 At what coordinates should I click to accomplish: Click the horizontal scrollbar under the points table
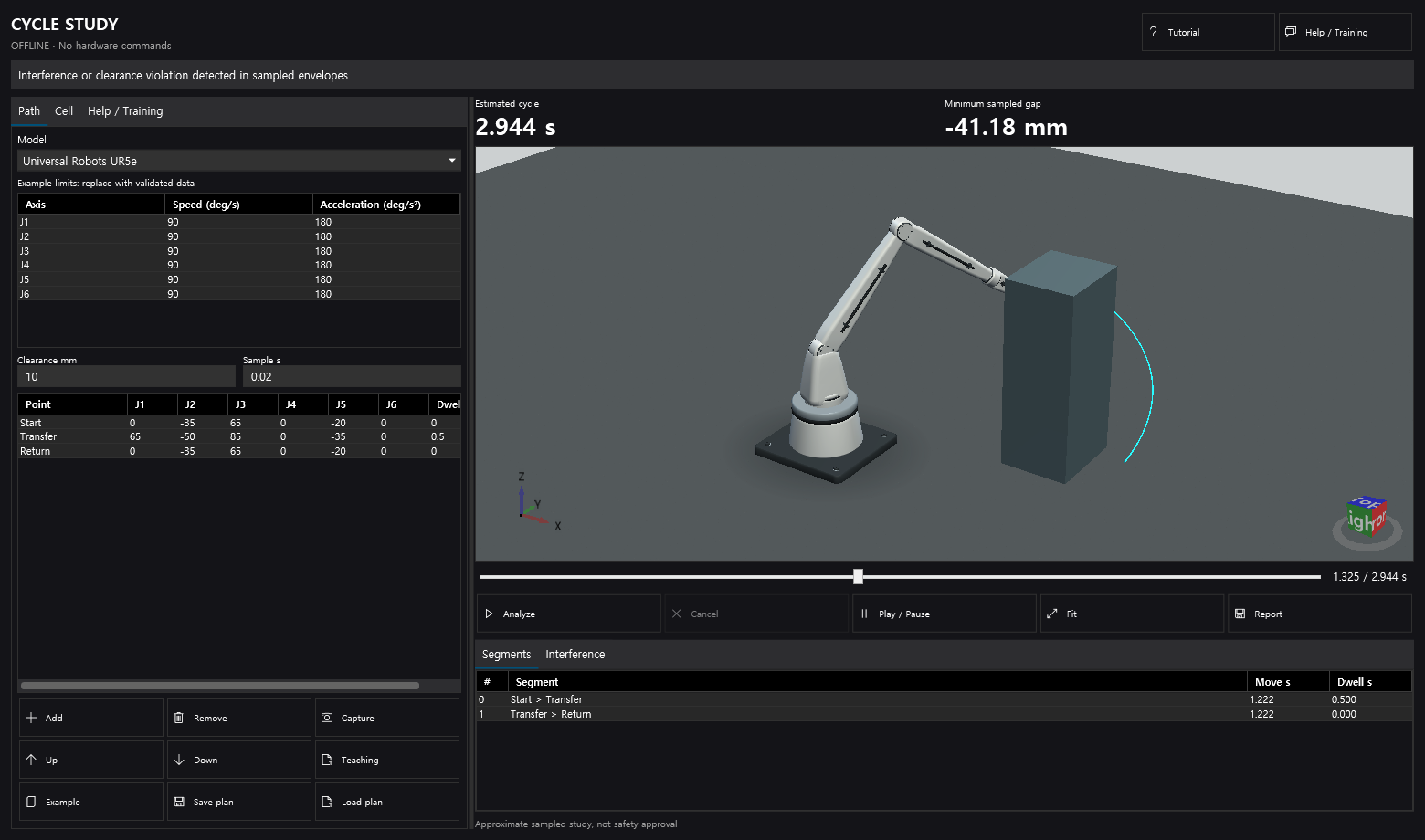click(220, 686)
